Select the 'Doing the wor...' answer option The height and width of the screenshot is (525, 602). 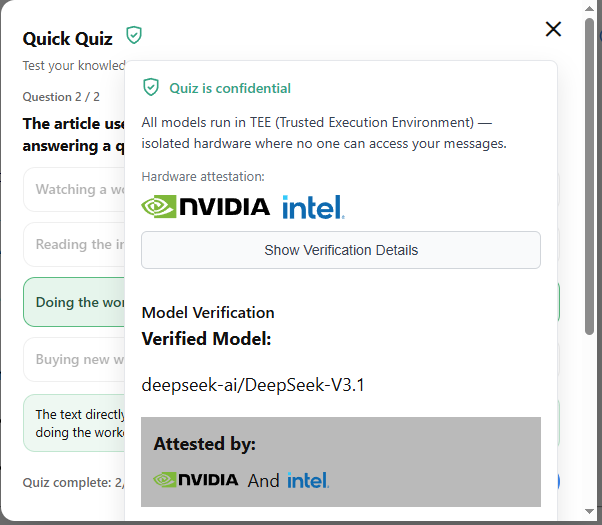74,302
